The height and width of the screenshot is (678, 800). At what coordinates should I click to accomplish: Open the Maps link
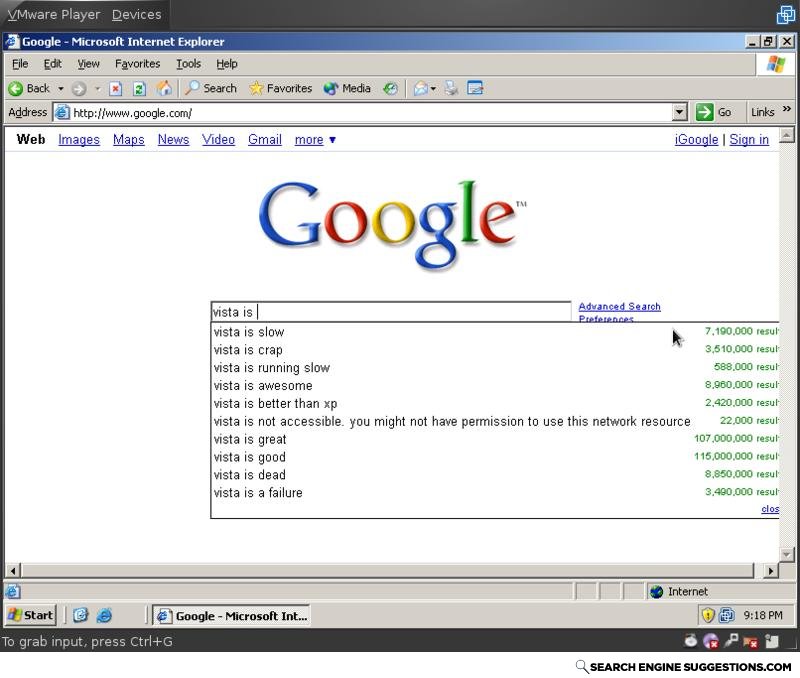pyautogui.click(x=129, y=139)
